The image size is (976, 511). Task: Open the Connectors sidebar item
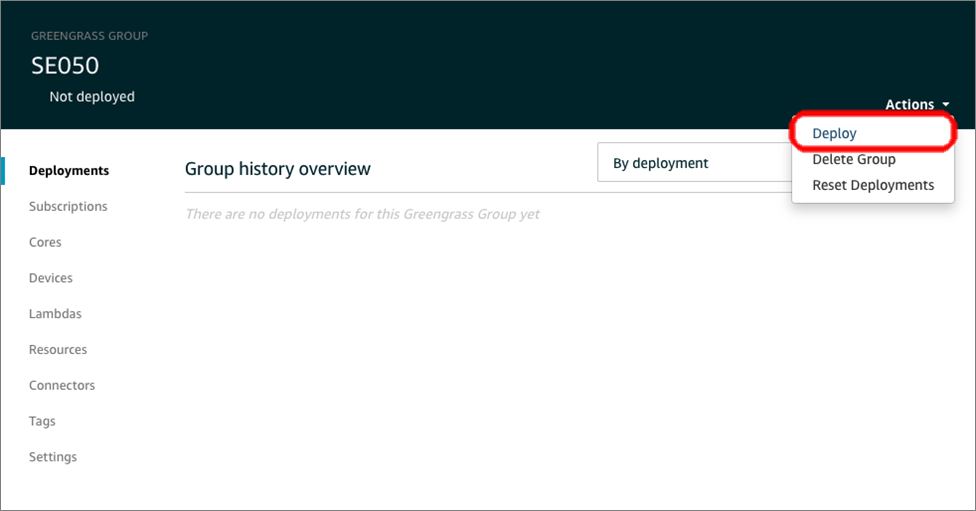(x=62, y=385)
